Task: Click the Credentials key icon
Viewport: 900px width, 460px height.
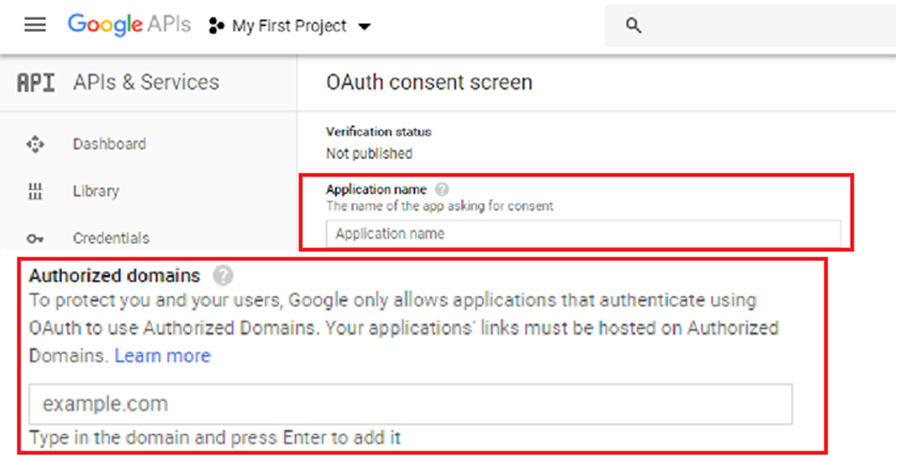Action: click(36, 238)
